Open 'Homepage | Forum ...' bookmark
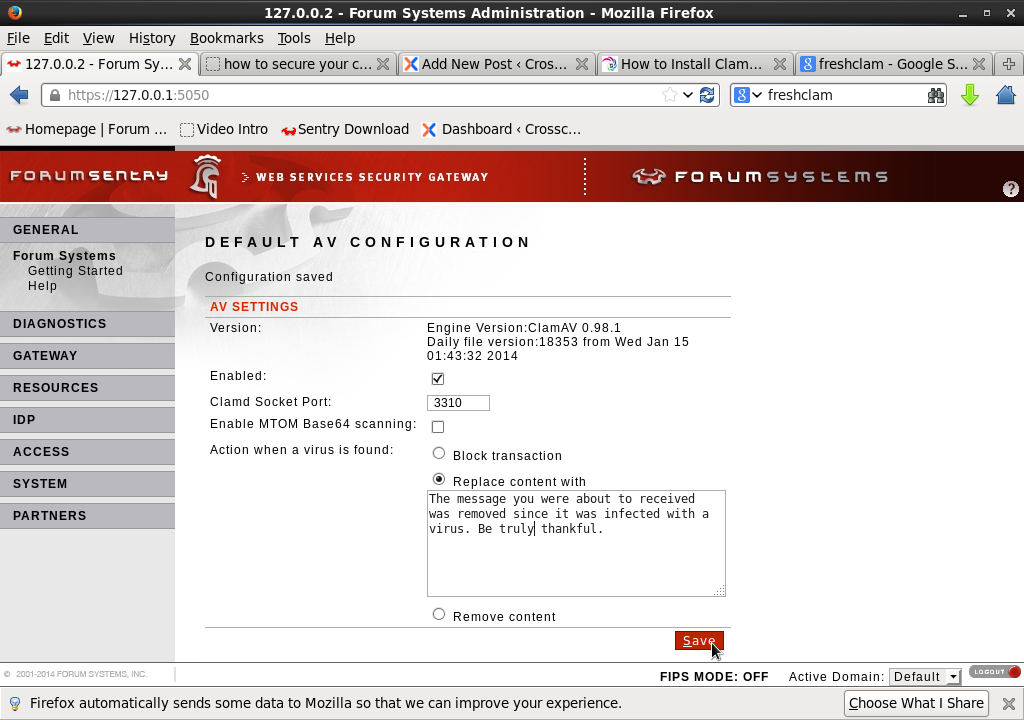The image size is (1024, 720). coord(86,129)
